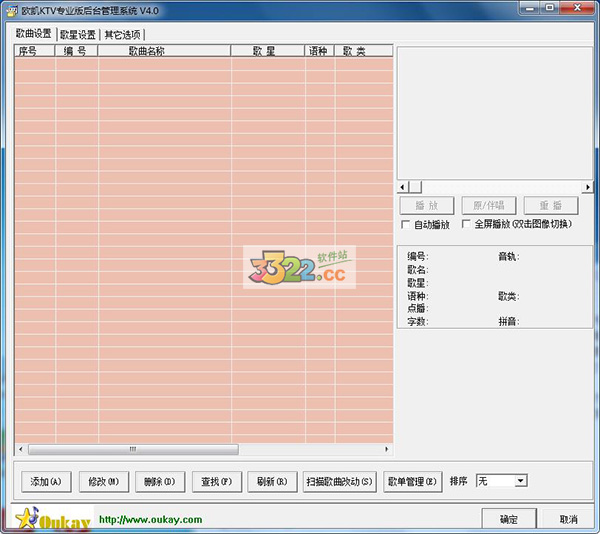Click the song list horizontal scrollbar thumb
Screen dimensions: 600x534
(133, 449)
